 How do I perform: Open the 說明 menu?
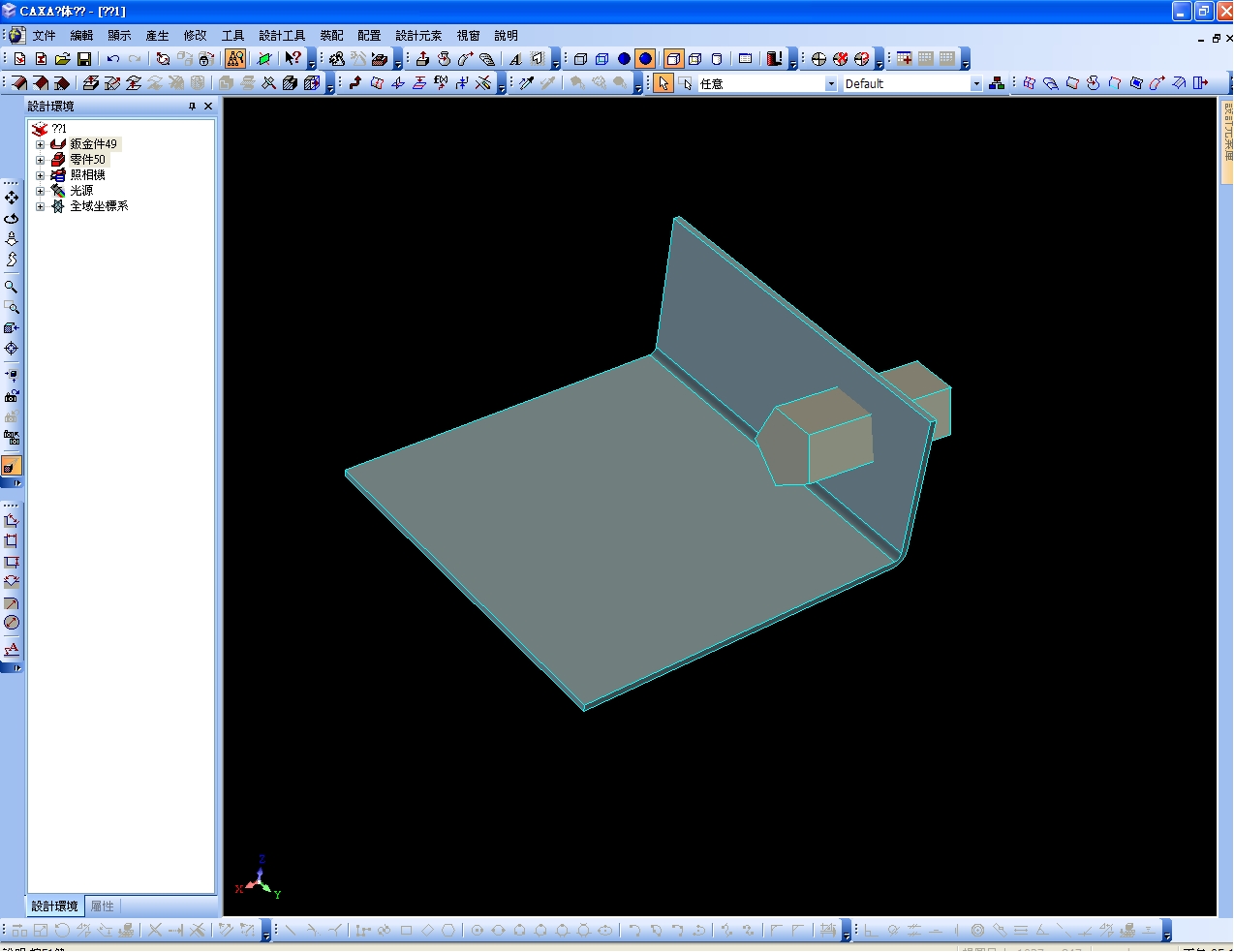point(506,36)
